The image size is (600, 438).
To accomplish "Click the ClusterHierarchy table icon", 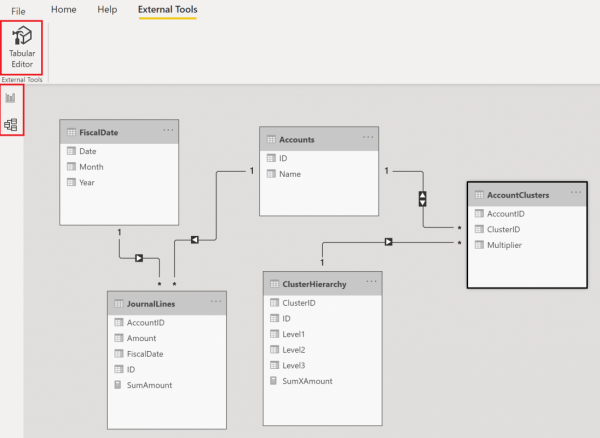I will click(274, 284).
